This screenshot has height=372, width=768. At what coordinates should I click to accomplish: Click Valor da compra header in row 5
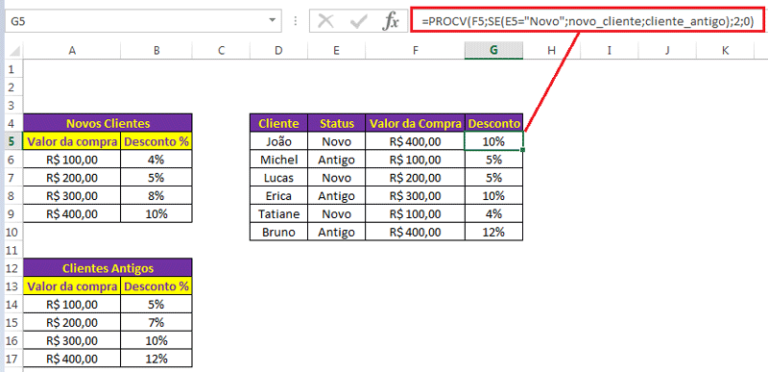(x=72, y=141)
